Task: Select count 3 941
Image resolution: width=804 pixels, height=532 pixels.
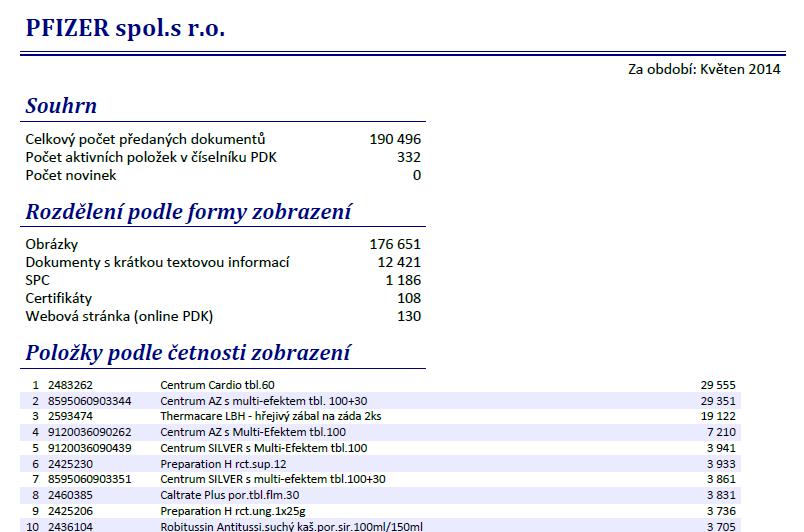Action: pos(721,448)
